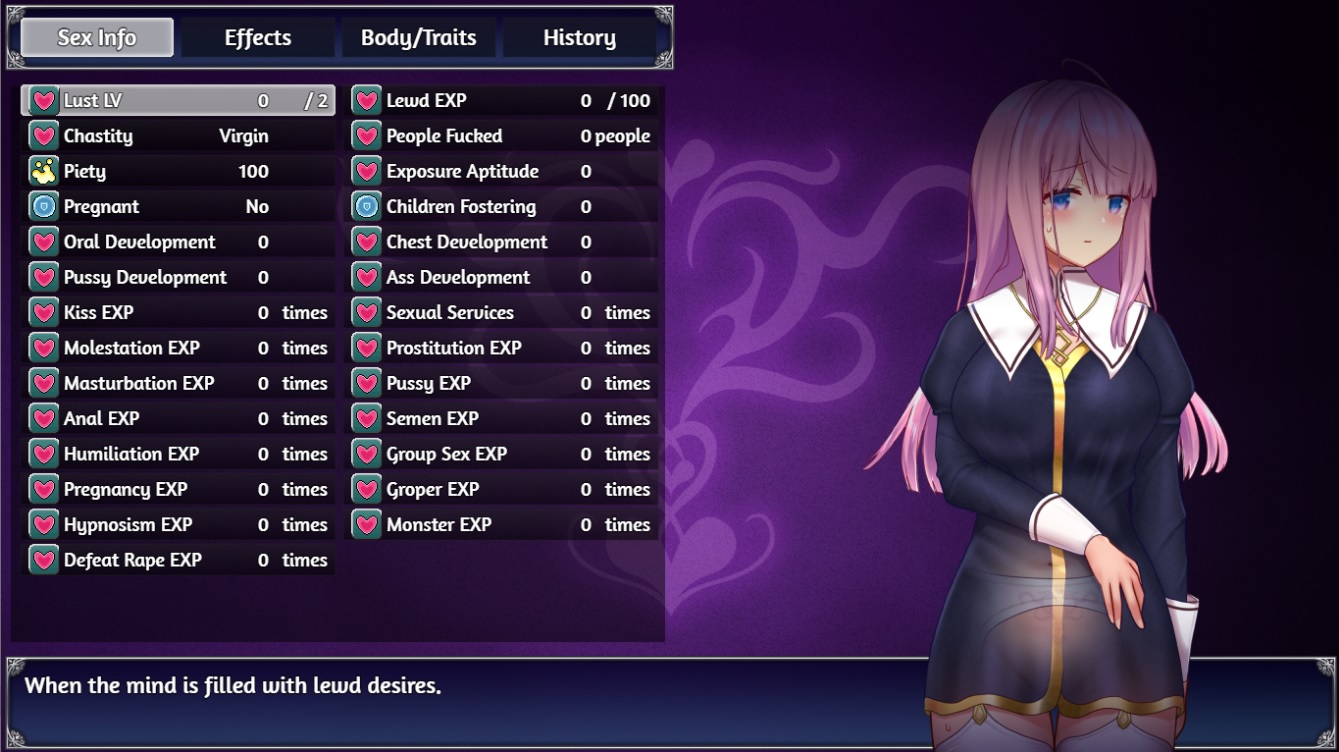The width and height of the screenshot is (1339, 752).
Task: Click the heart icon beside Lewd EXP
Action: pos(366,101)
